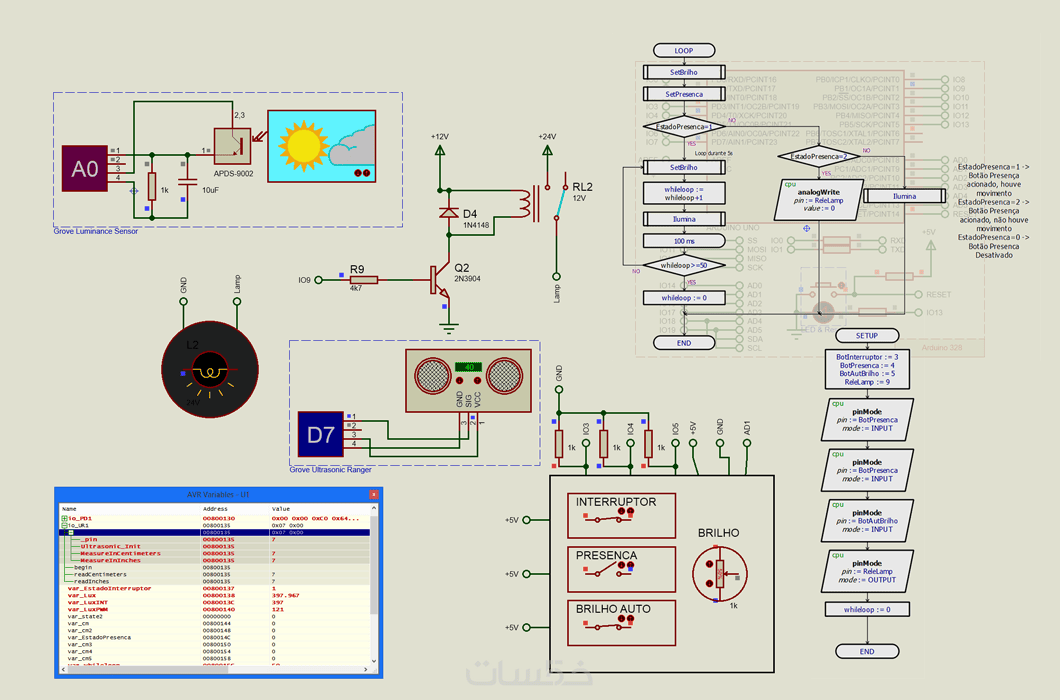This screenshot has height=700, width=1060.
Task: Close the AVR Variables window
Action: (373, 494)
